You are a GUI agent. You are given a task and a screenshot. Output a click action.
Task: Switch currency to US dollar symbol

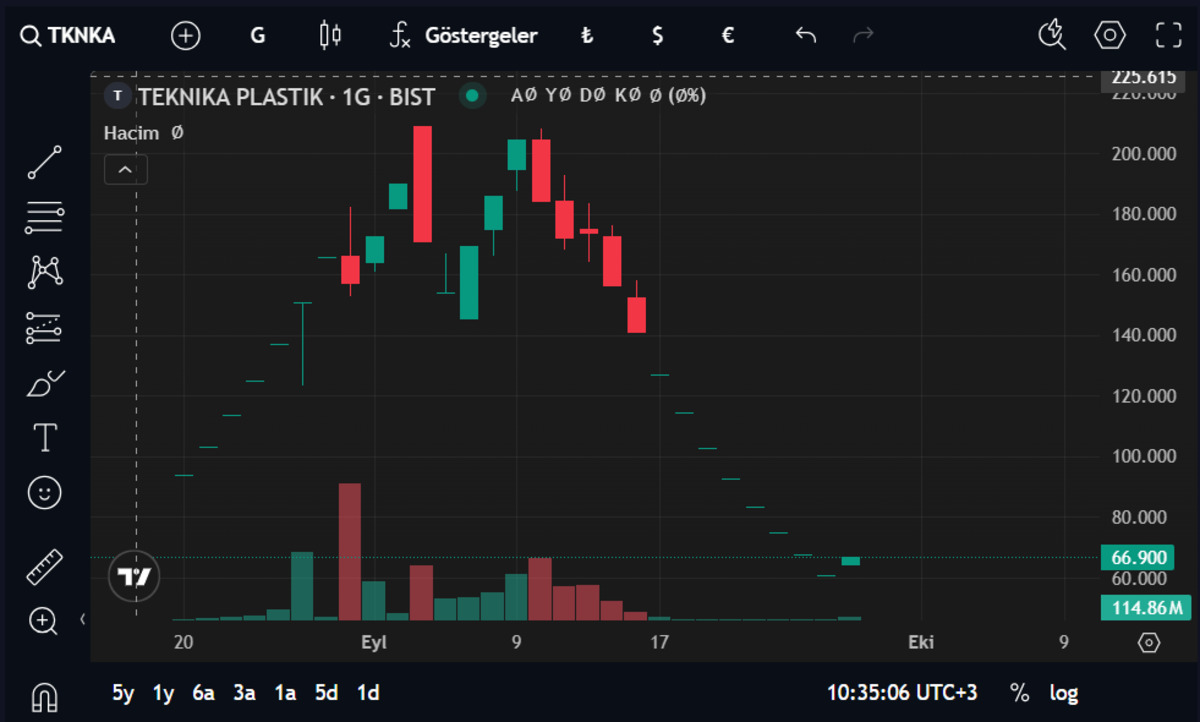(657, 36)
